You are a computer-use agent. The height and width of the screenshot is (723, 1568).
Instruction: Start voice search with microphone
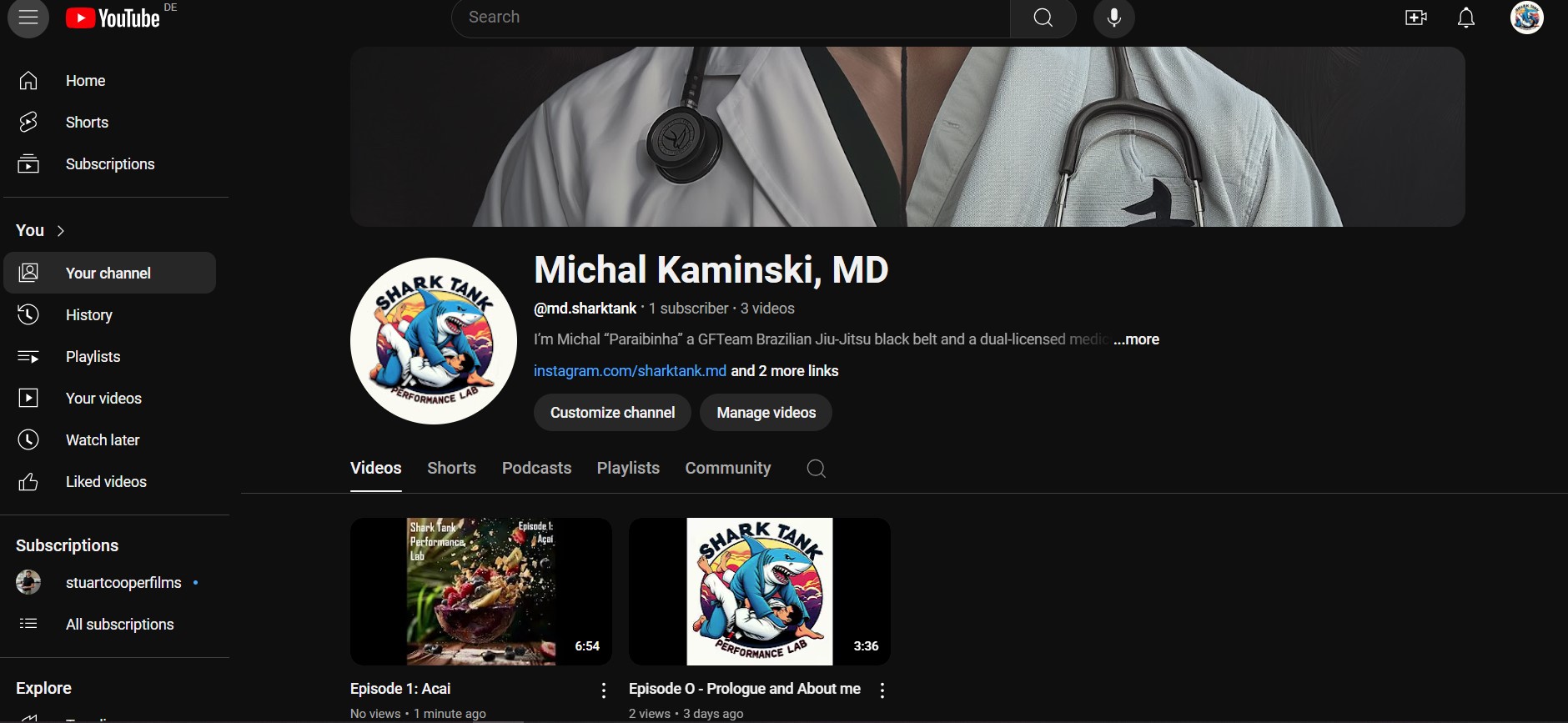[1114, 18]
